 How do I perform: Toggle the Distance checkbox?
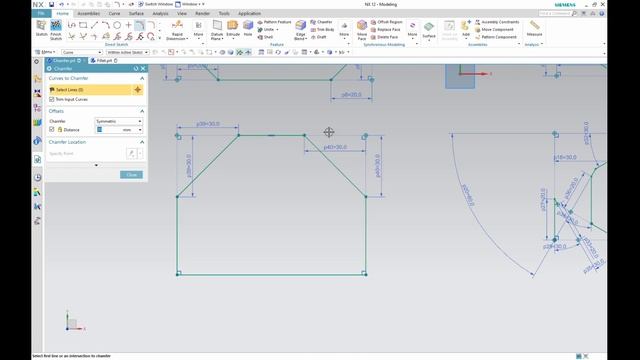click(52, 129)
